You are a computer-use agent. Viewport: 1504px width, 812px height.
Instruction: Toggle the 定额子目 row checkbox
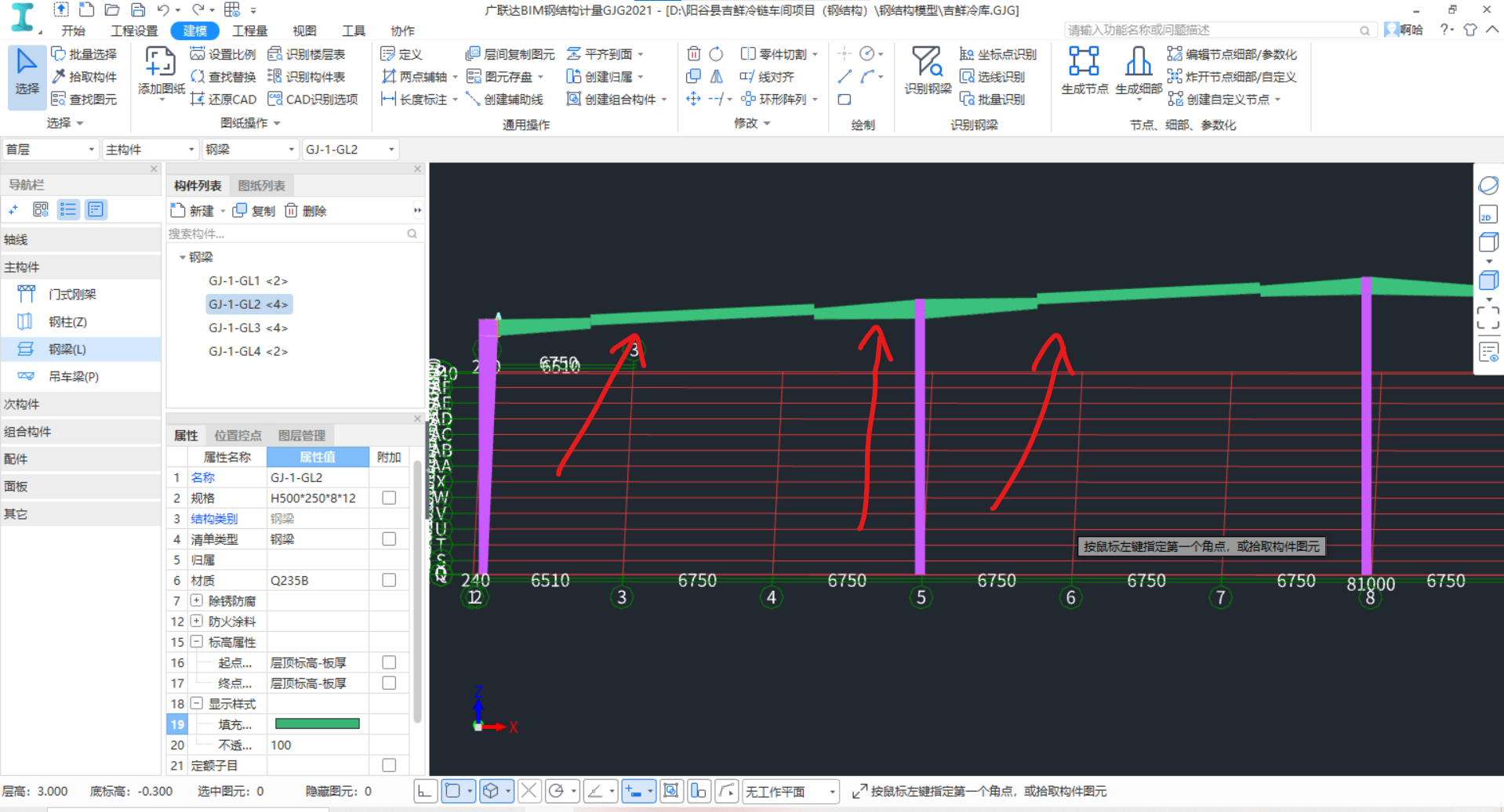[x=389, y=765]
